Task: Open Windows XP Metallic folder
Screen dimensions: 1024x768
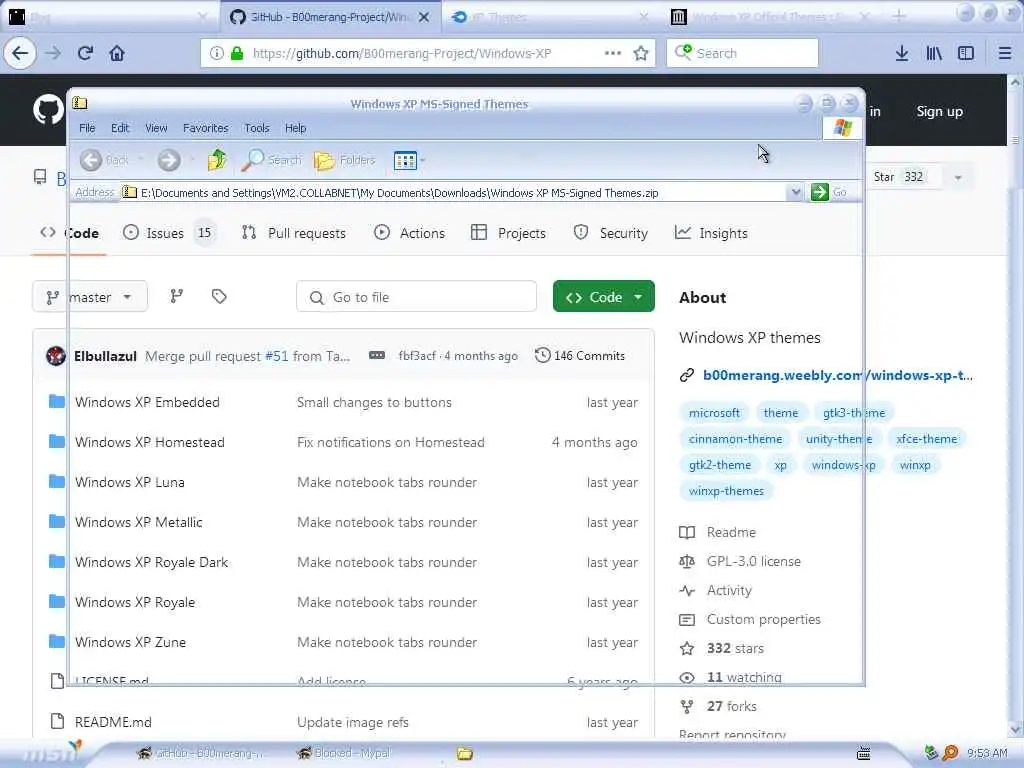Action: pyautogui.click(x=138, y=522)
